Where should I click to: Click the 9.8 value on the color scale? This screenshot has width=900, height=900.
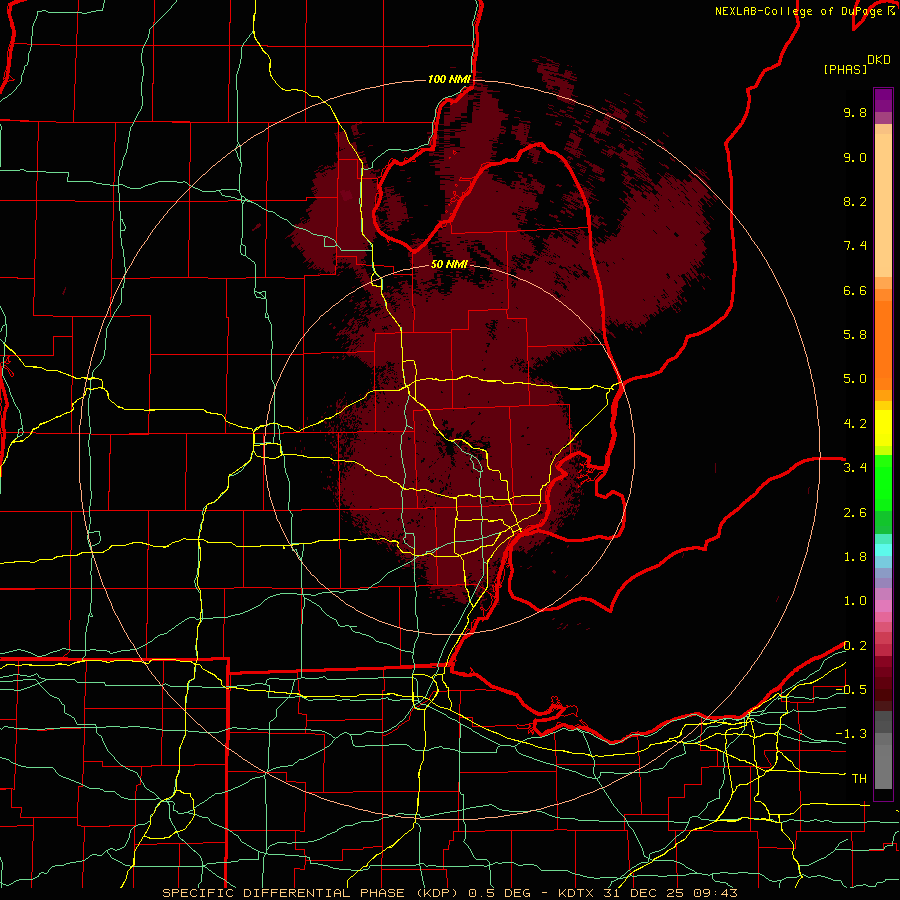[x=855, y=112]
